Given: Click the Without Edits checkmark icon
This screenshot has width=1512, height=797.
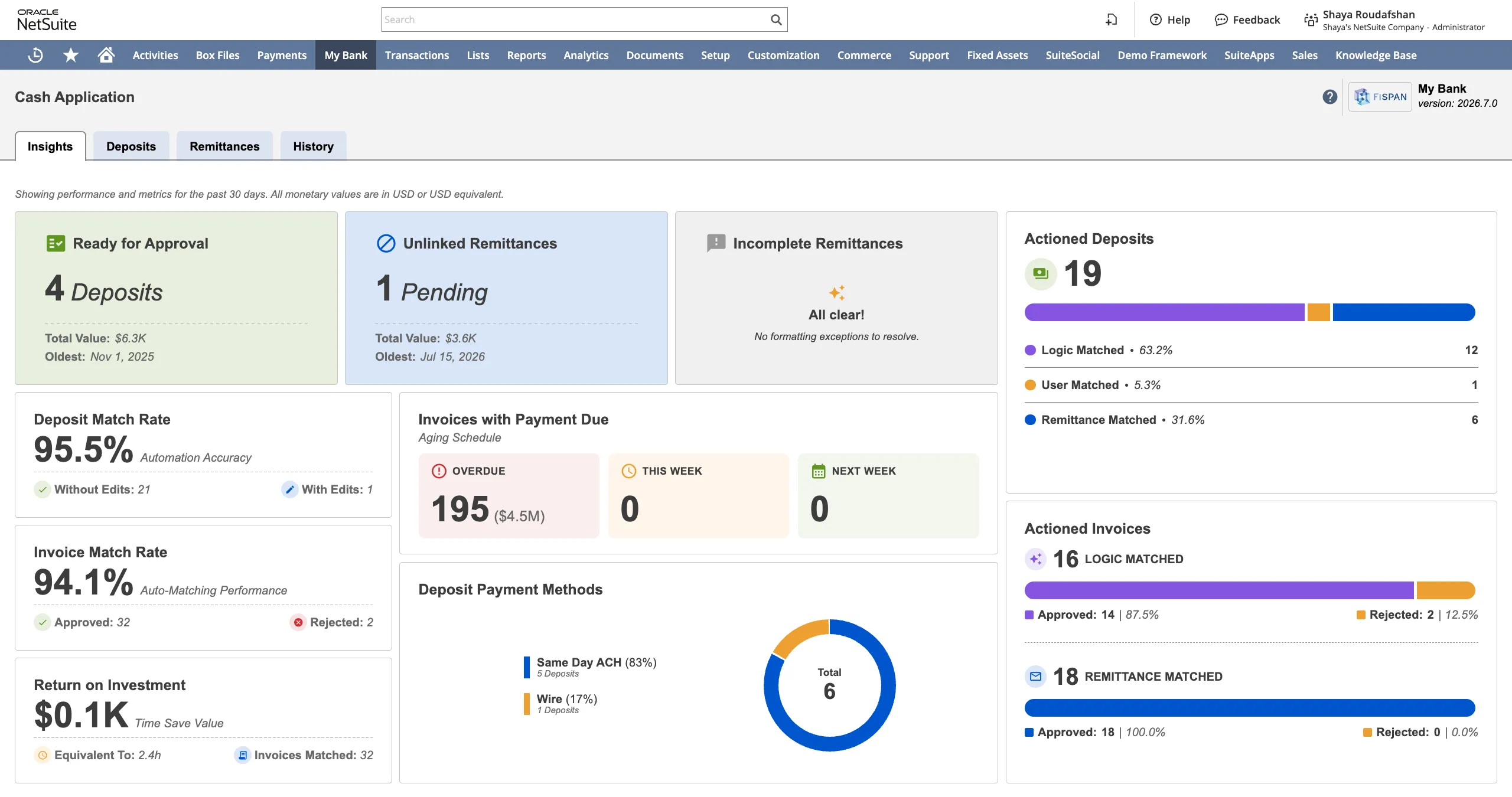Looking at the screenshot, I should [42, 489].
